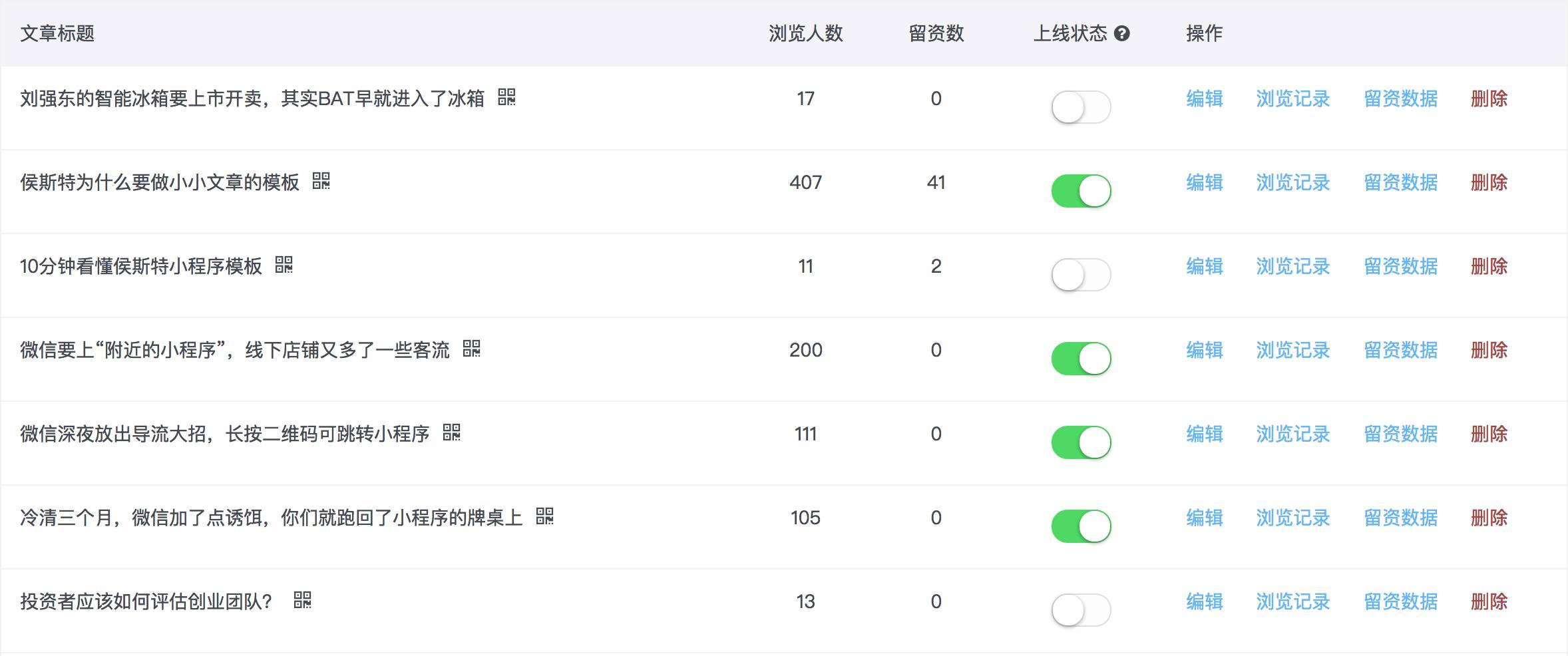The height and width of the screenshot is (656, 1568).
Task: Open QR code for 投资者应该如何评估创业团队
Action: (x=303, y=600)
